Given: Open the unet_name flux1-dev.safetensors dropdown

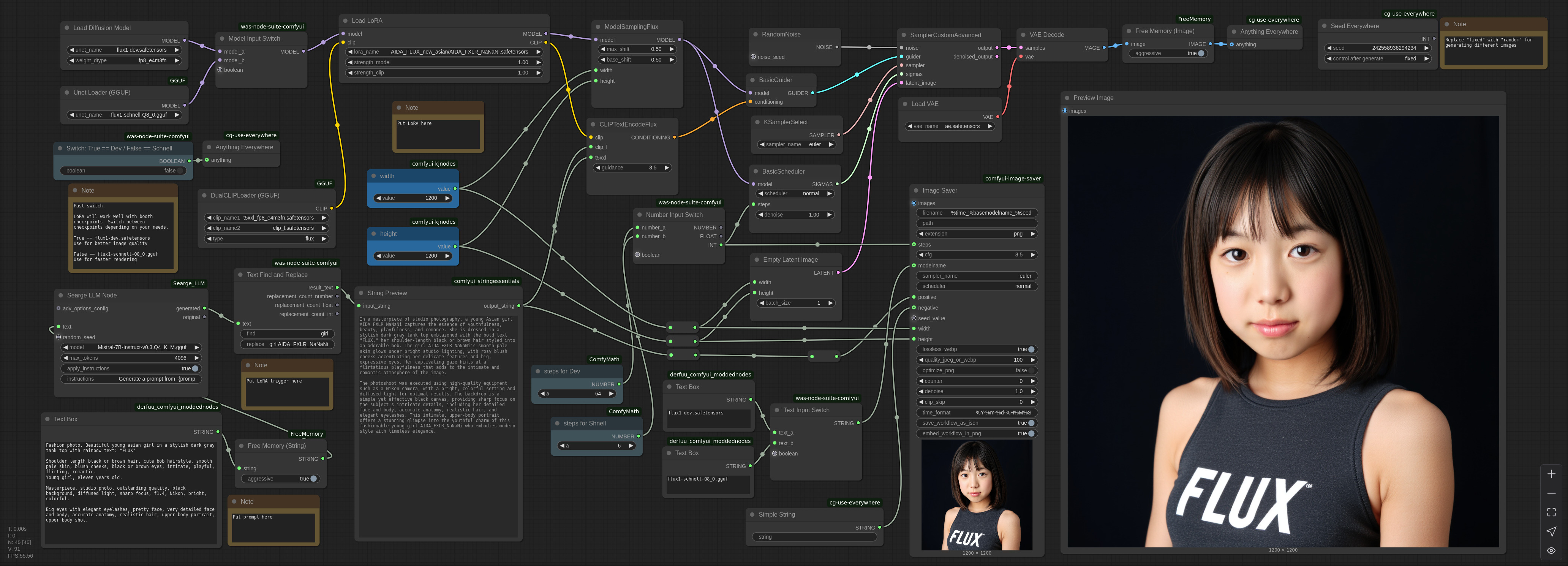Looking at the screenshot, I should [x=124, y=50].
